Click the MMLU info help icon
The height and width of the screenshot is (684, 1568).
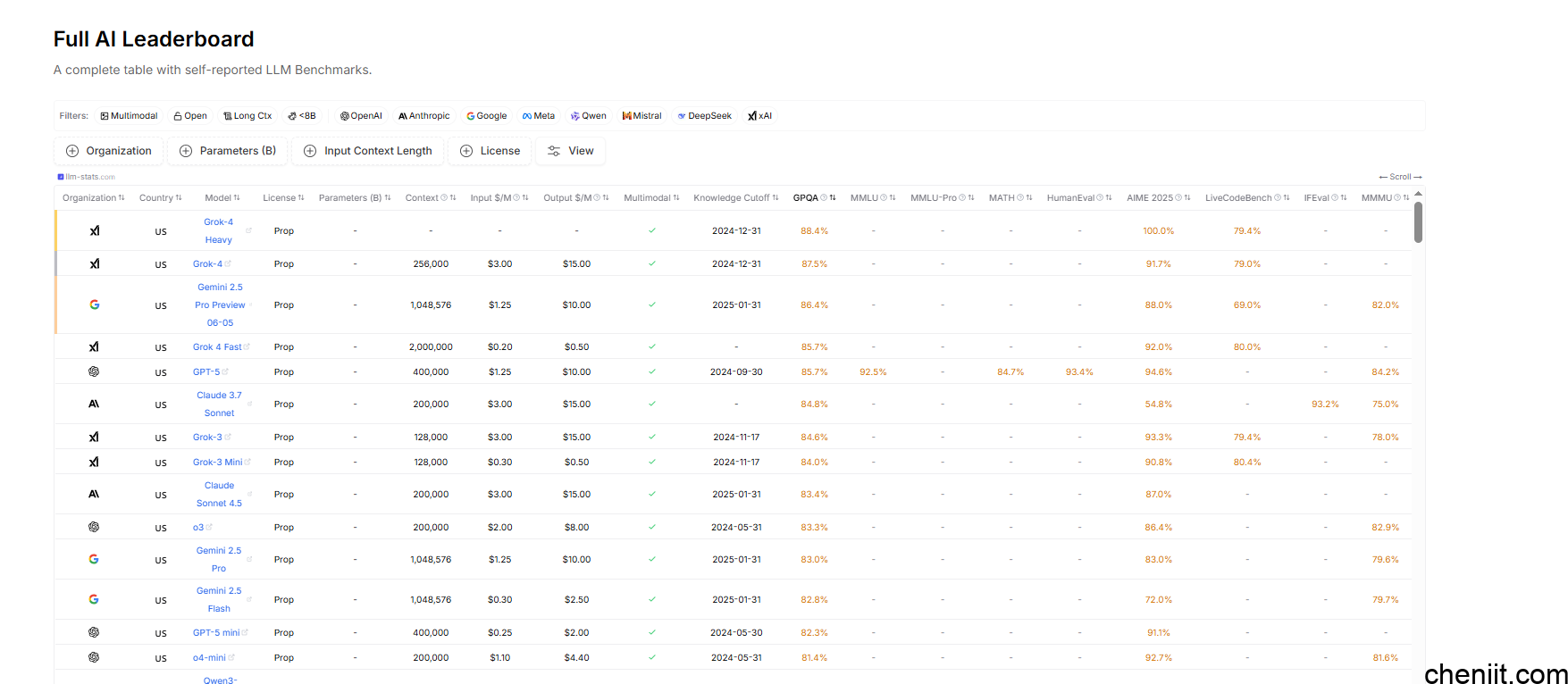coord(884,198)
